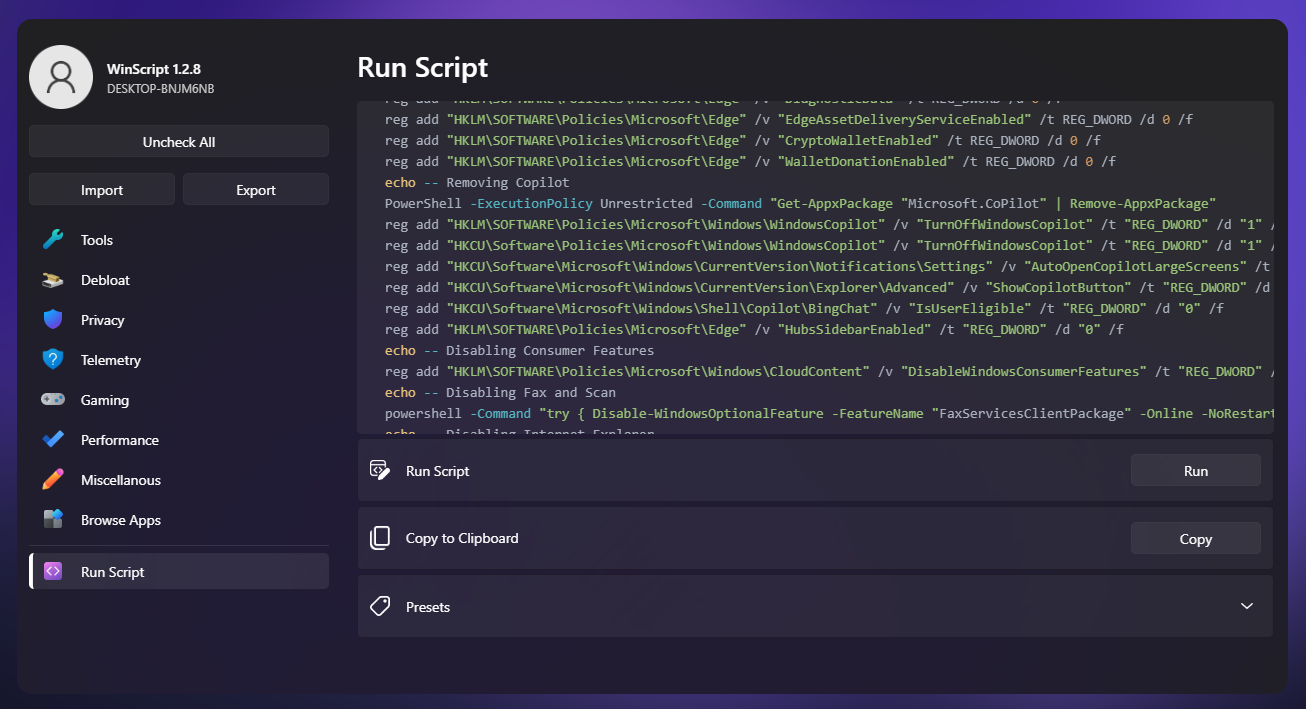This screenshot has width=1306, height=709.
Task: Click the Export button
Action: click(x=256, y=190)
